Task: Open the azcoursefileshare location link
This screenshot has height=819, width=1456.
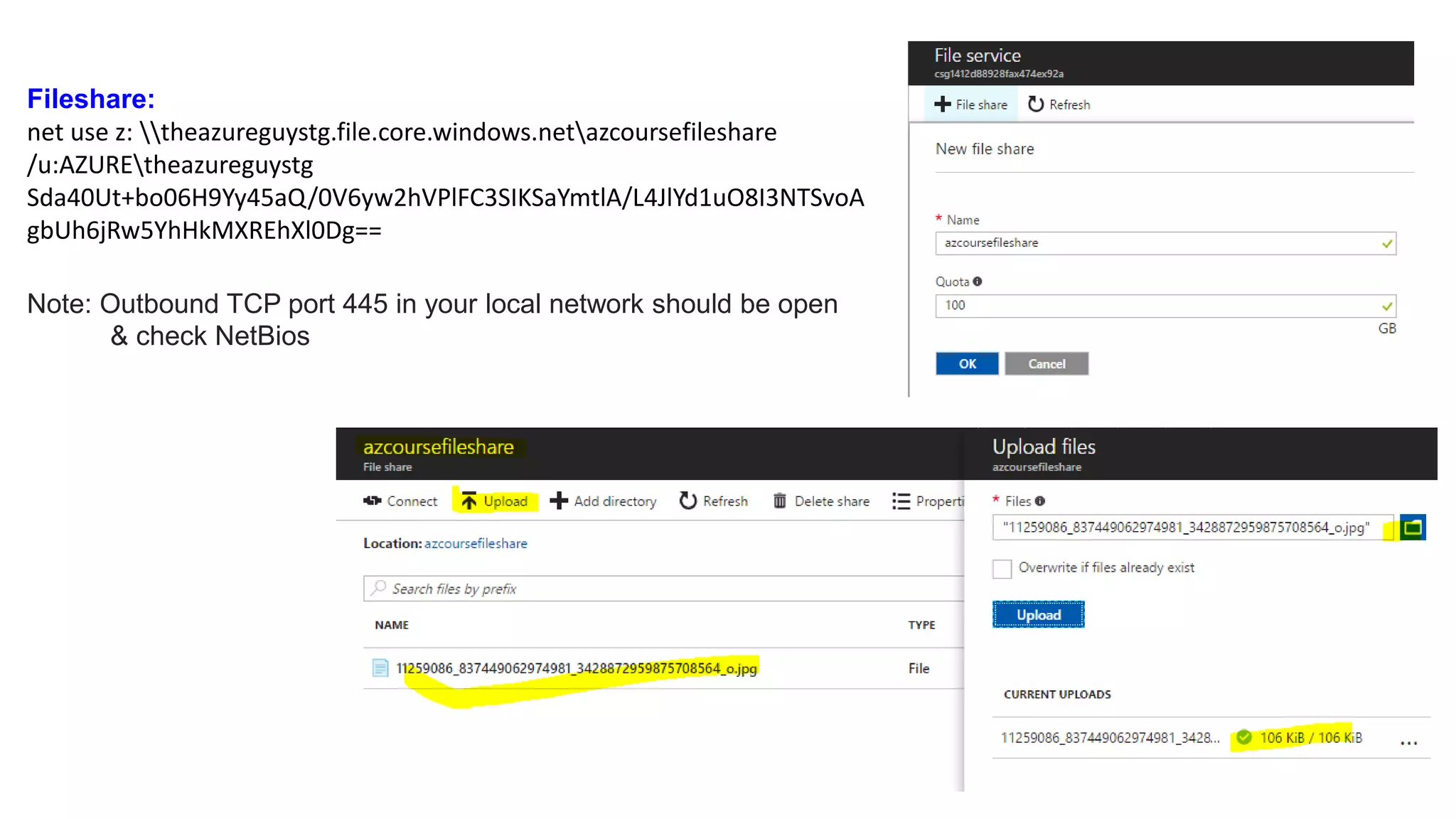Action: point(476,543)
